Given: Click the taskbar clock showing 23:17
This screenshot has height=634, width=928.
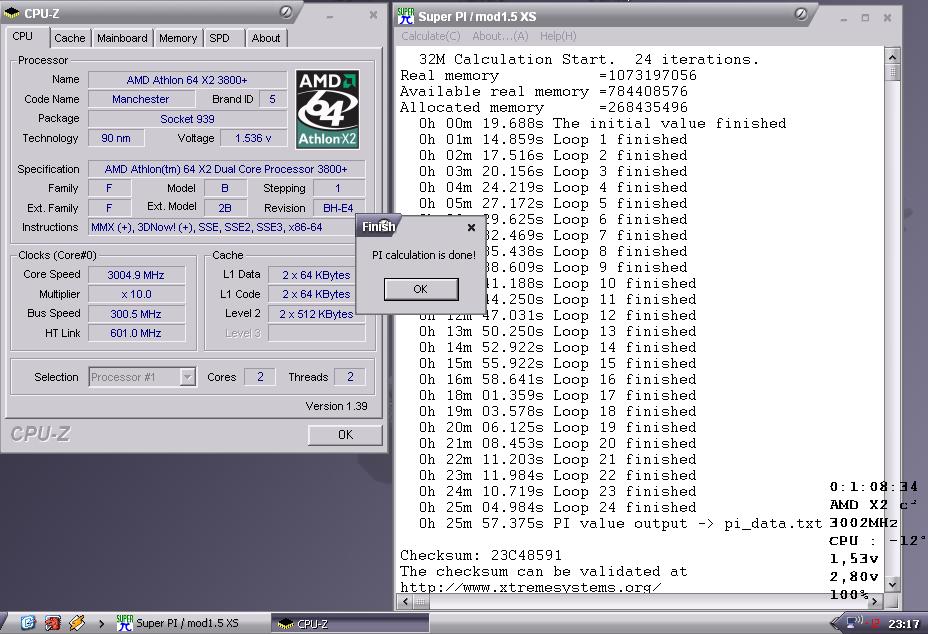Looking at the screenshot, I should pyautogui.click(x=904, y=624).
